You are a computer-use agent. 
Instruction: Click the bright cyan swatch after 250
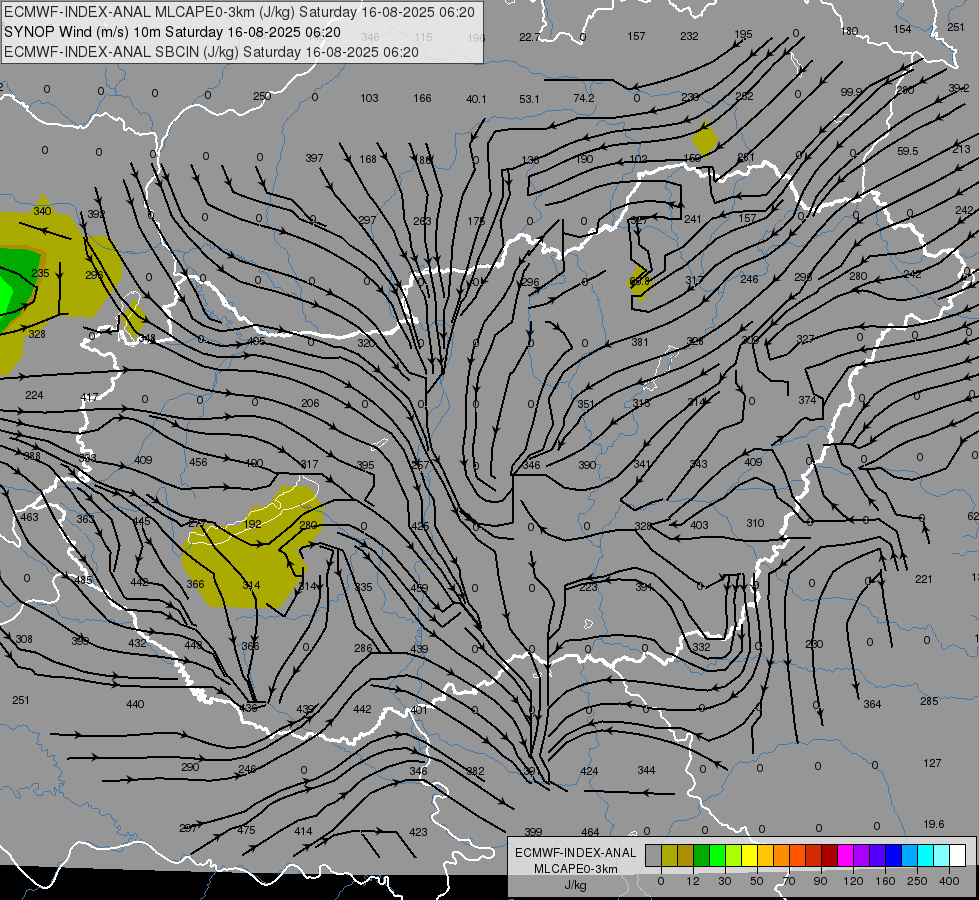click(925, 856)
